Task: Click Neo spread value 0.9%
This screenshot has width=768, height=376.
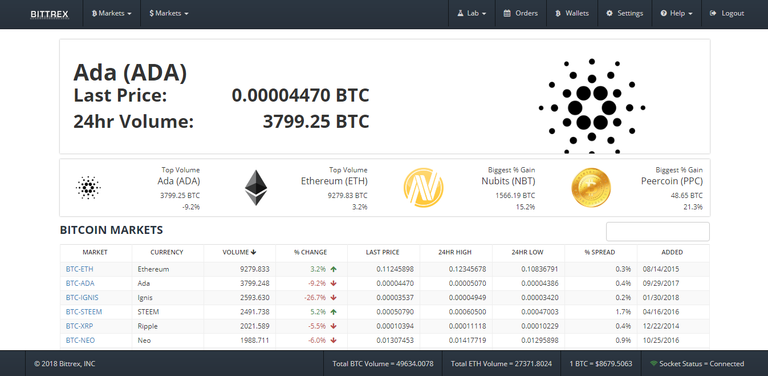Action: coord(624,340)
